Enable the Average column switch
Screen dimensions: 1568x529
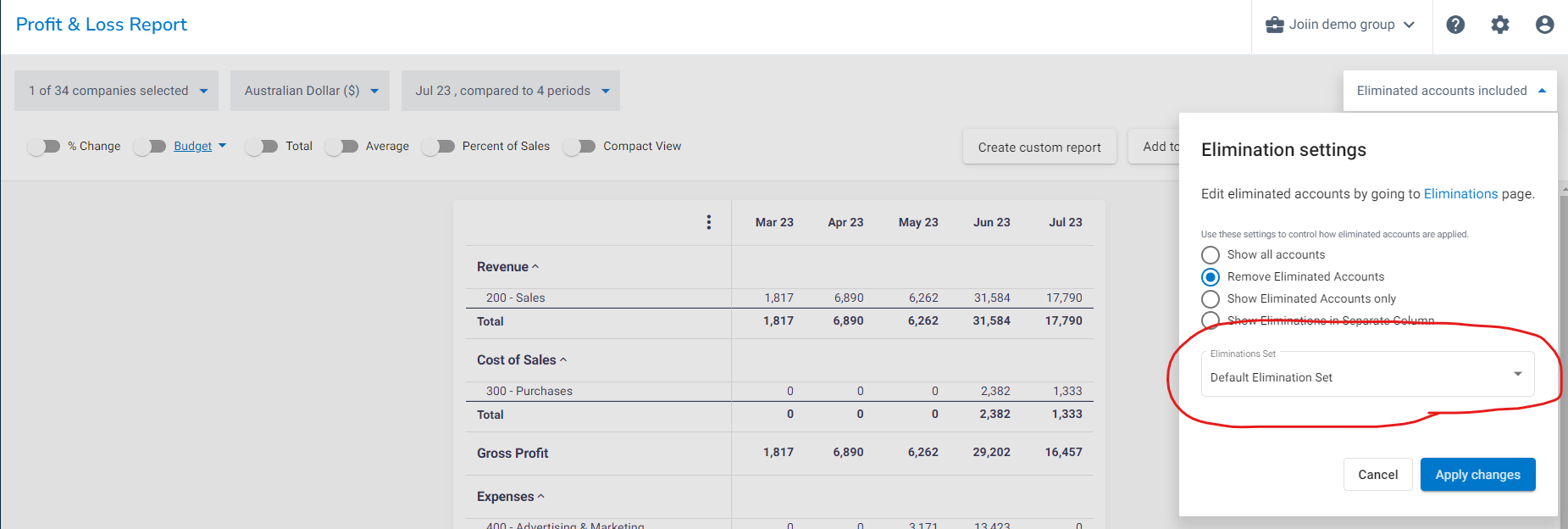tap(342, 147)
